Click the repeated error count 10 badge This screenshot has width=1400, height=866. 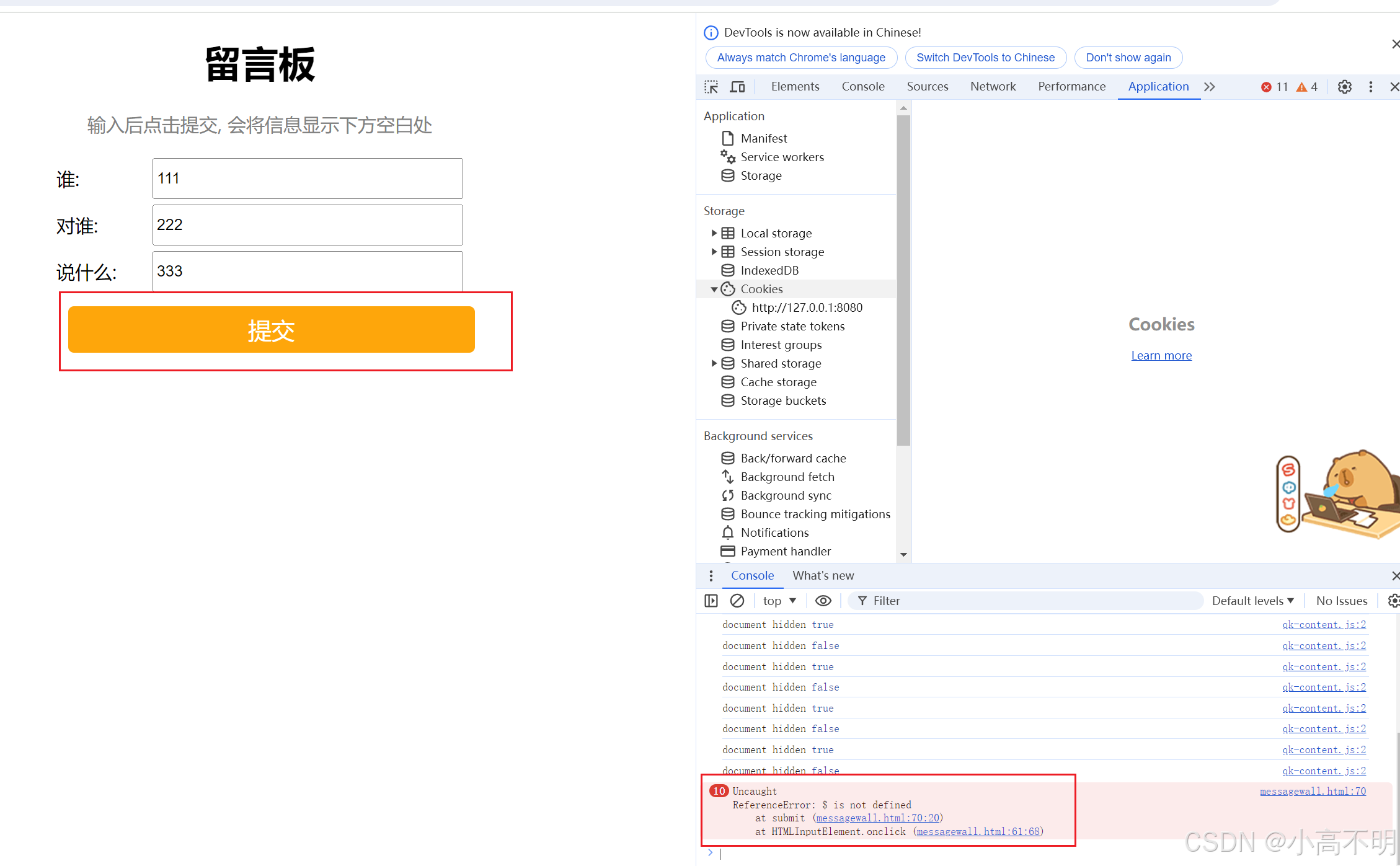tap(719, 791)
